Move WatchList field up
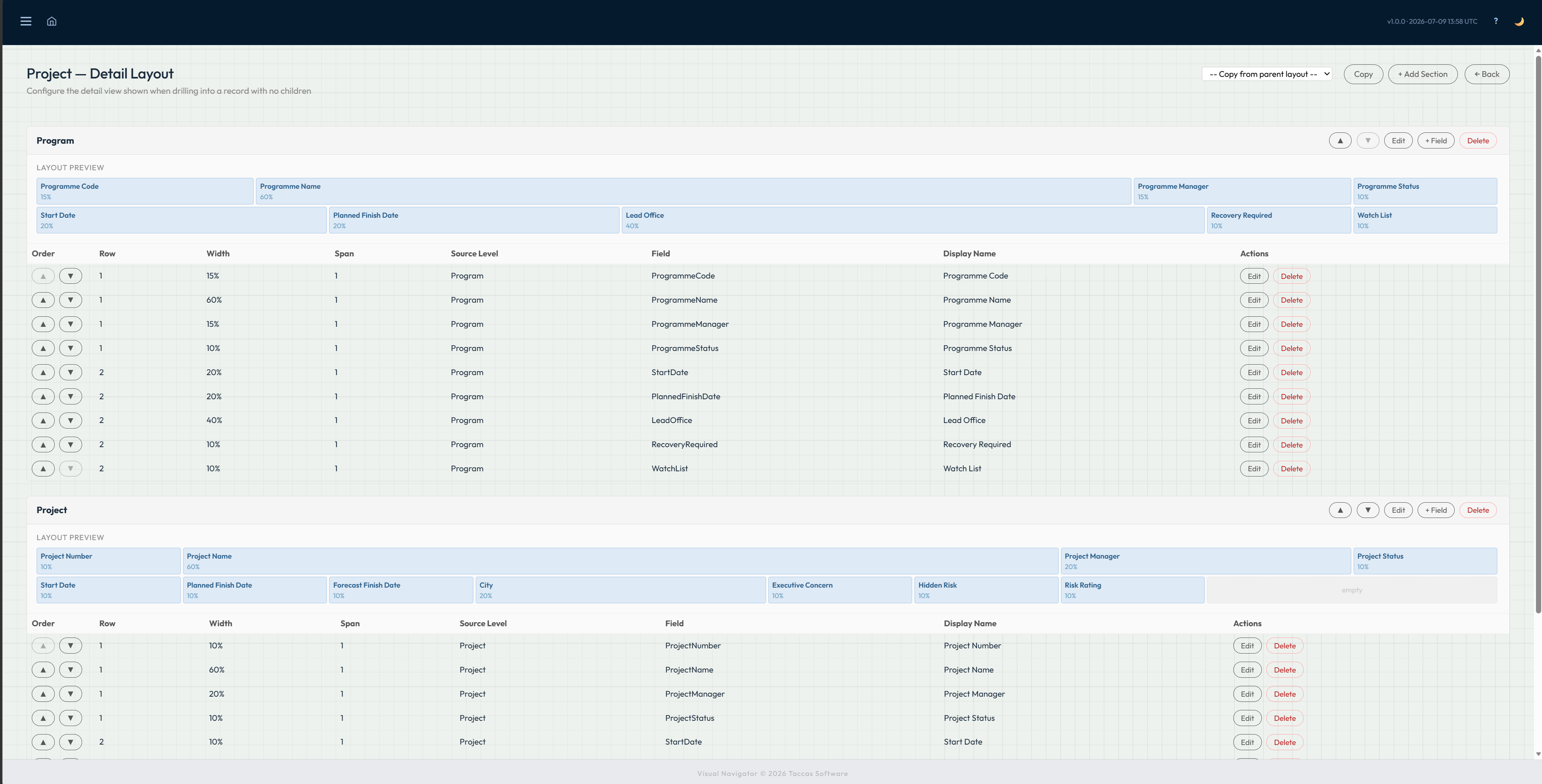 click(43, 468)
